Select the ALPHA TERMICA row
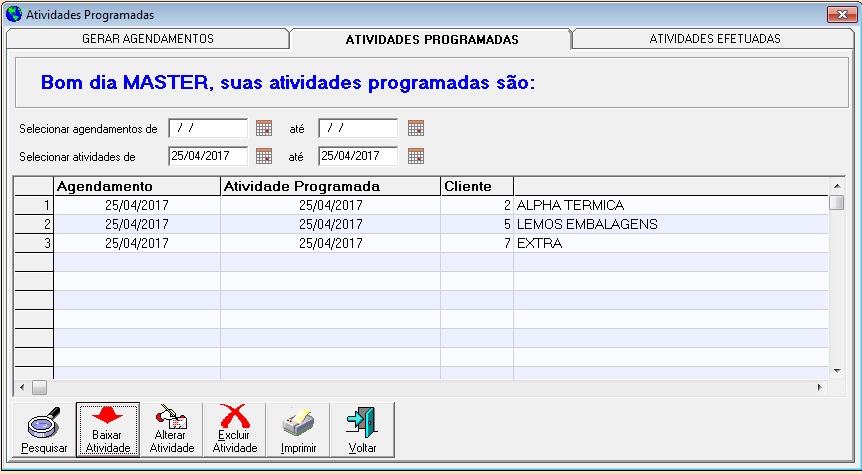 point(570,205)
